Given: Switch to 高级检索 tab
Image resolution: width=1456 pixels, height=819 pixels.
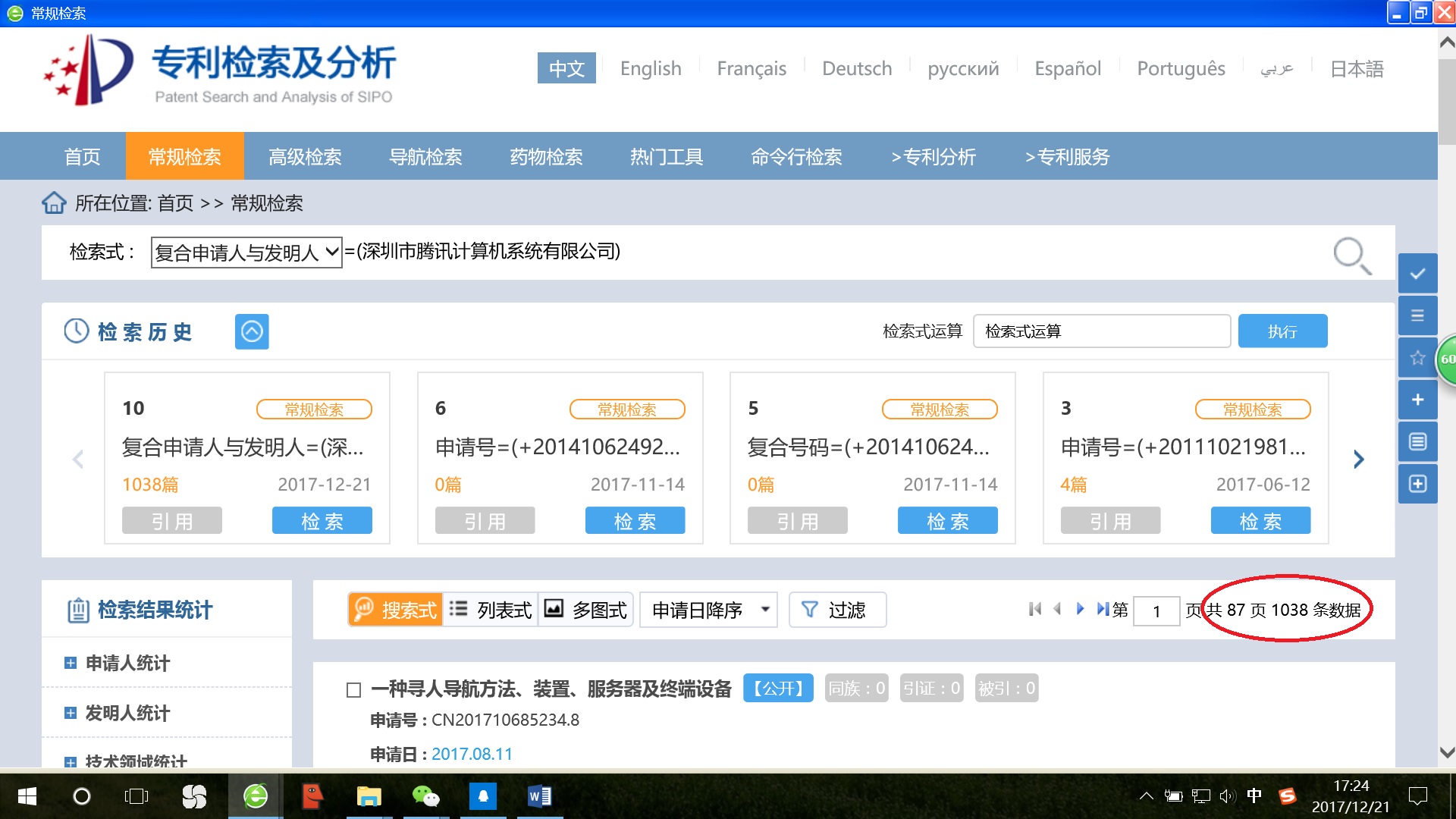Looking at the screenshot, I should pyautogui.click(x=304, y=156).
